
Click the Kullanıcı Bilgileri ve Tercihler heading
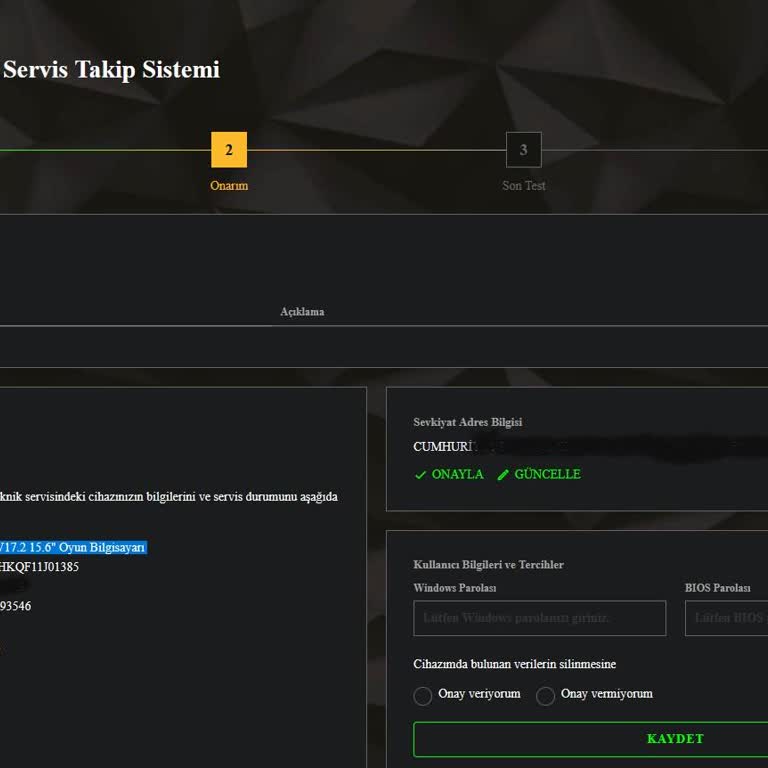click(x=488, y=565)
